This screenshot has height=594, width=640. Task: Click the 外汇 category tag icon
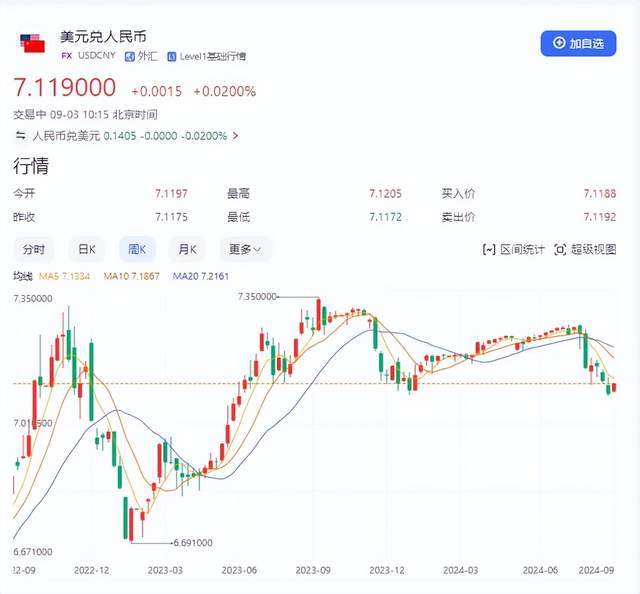pos(129,56)
